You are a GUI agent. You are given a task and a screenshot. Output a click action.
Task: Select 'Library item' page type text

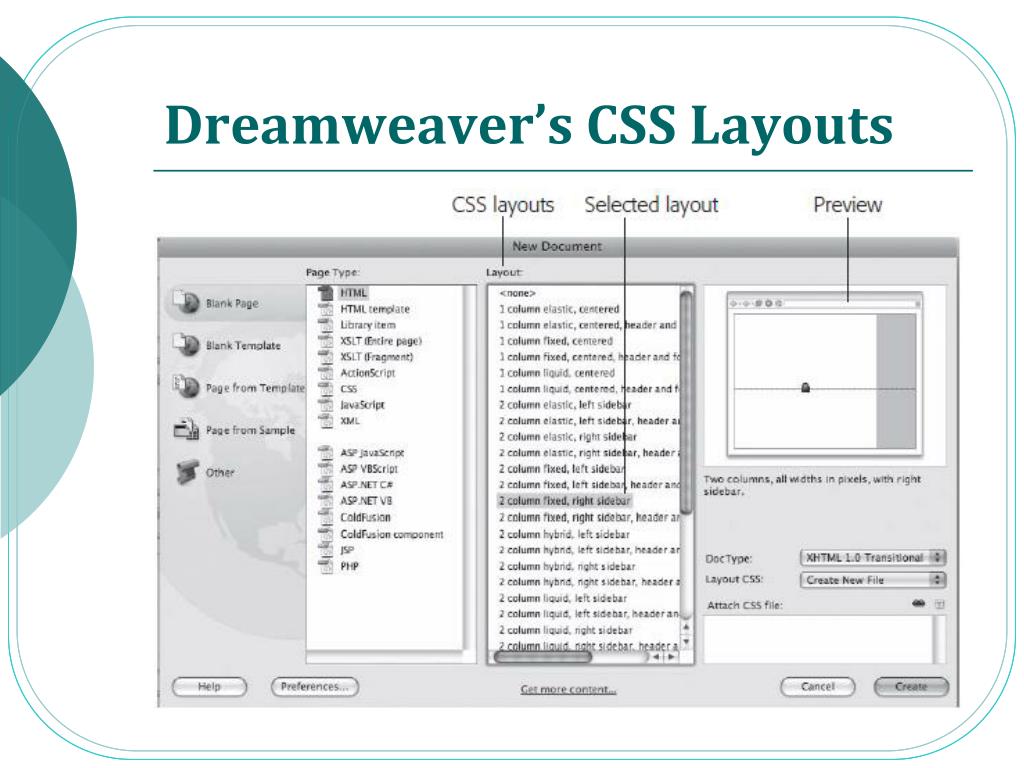368,325
